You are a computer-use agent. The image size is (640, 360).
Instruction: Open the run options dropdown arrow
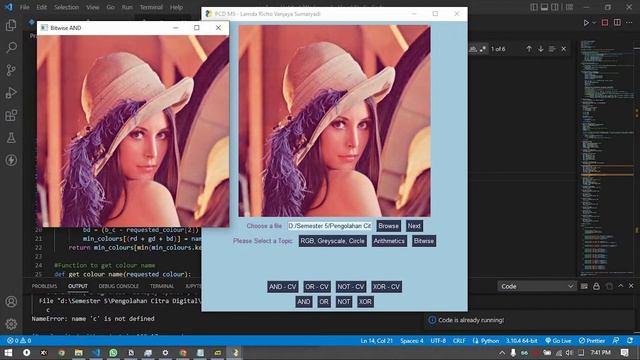point(594,23)
